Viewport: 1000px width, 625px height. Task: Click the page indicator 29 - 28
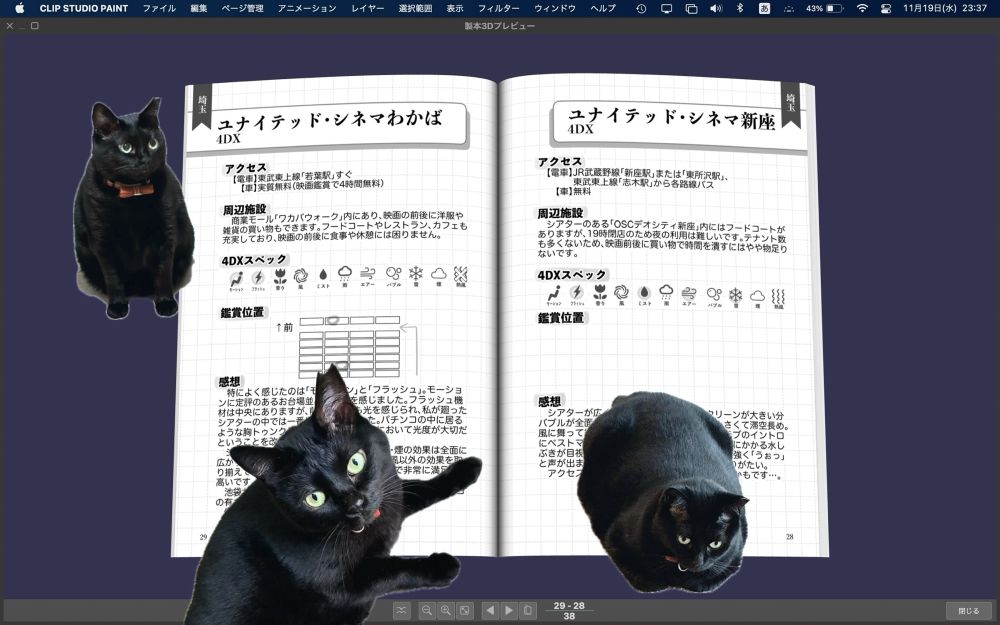[569, 606]
